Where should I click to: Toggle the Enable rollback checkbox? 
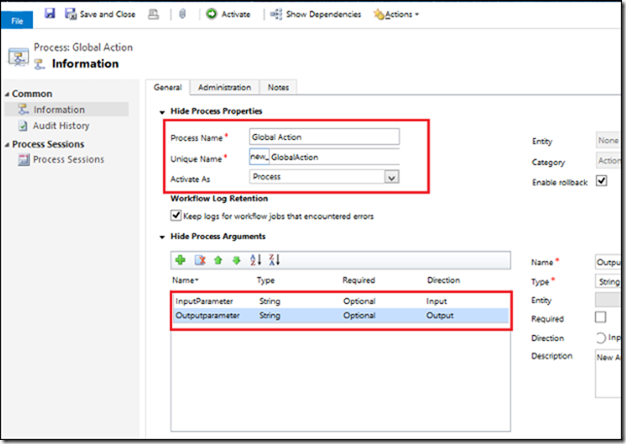(601, 181)
